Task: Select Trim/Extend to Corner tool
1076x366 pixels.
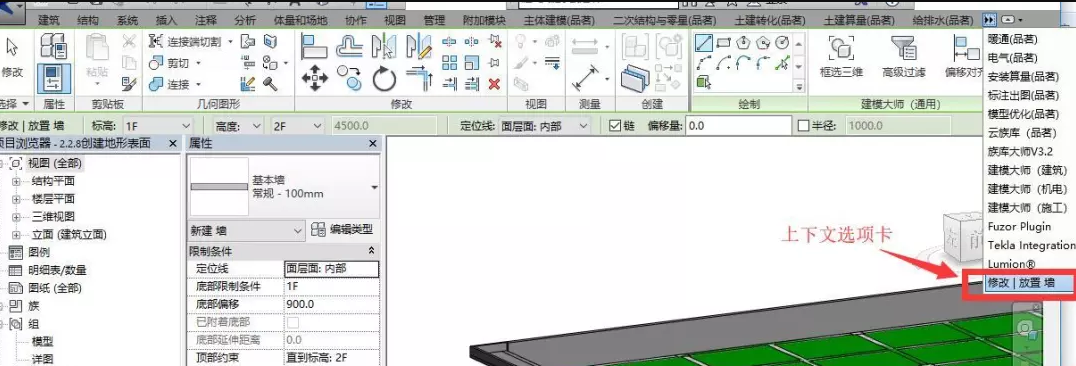Action: pyautogui.click(x=419, y=78)
